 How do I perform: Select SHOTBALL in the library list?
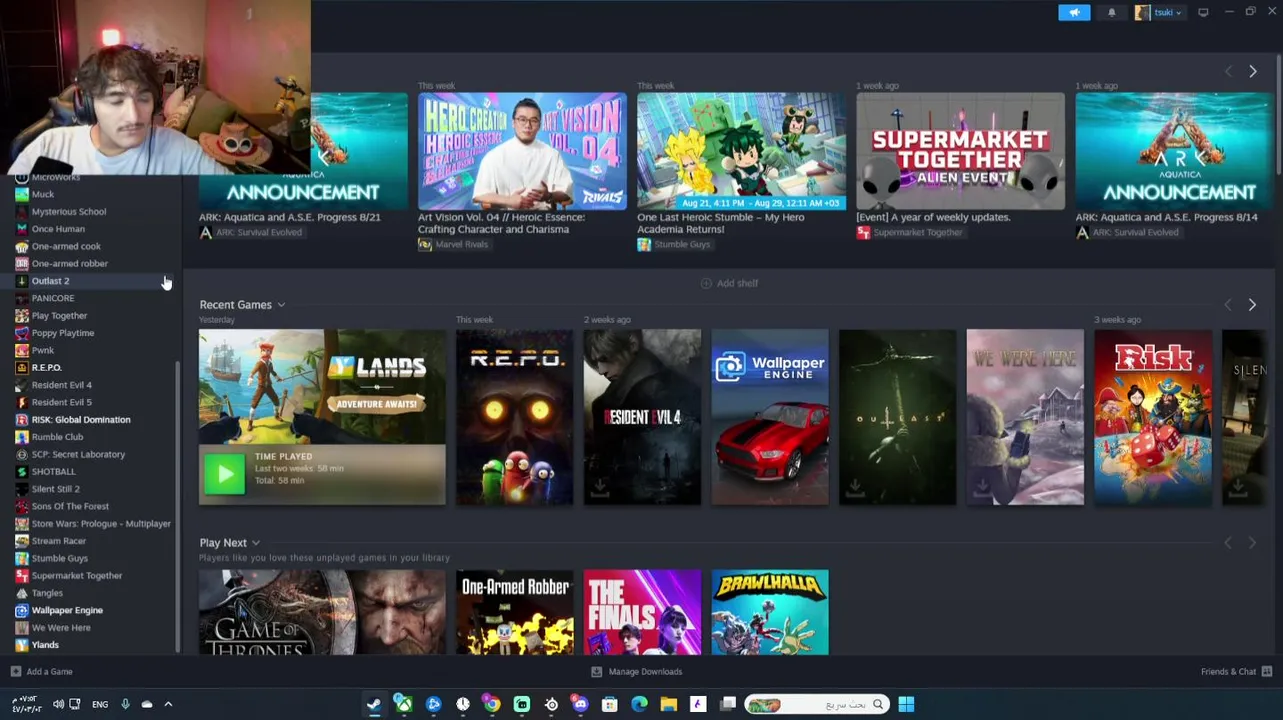point(53,471)
